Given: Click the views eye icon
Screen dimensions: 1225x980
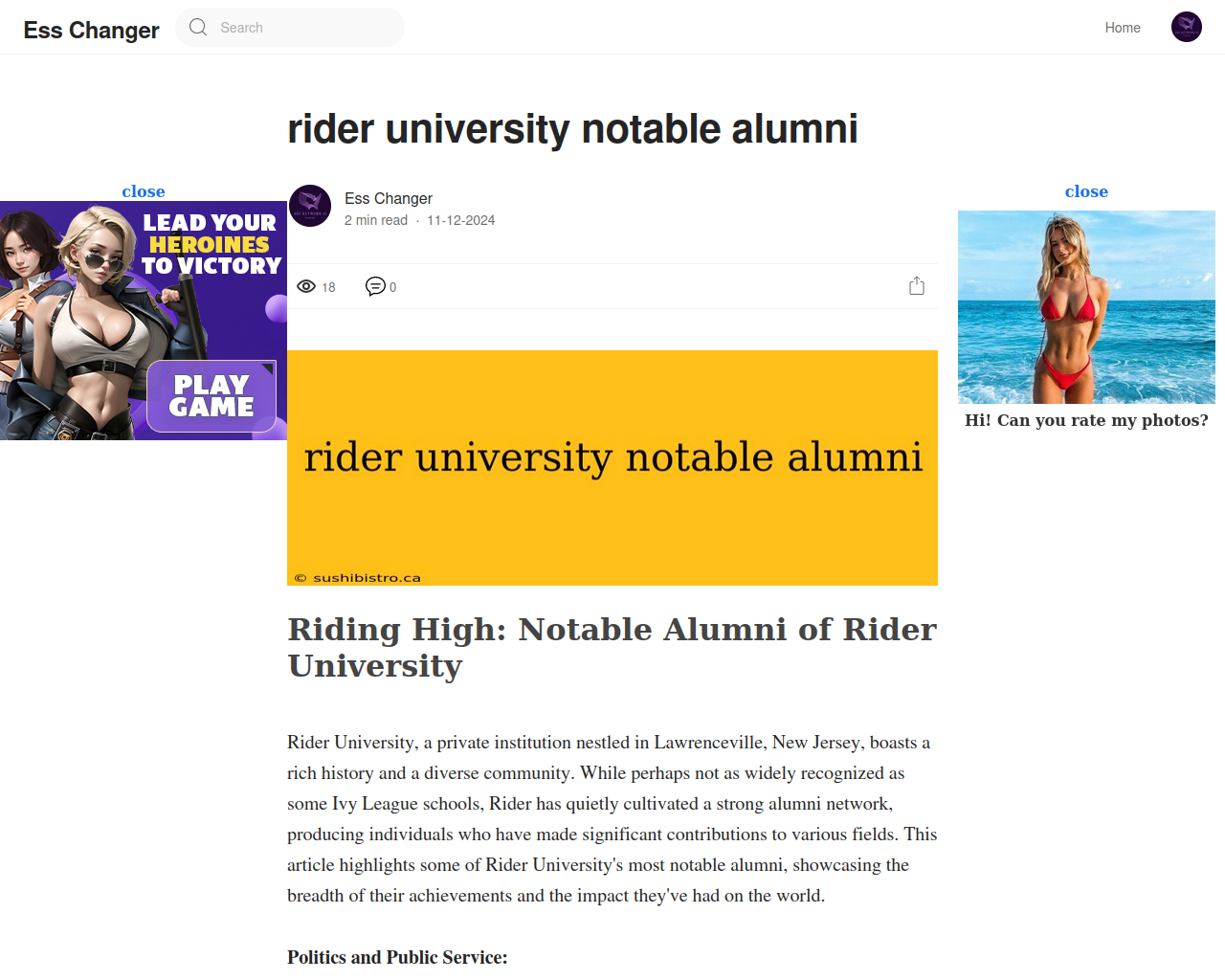Looking at the screenshot, I should pyautogui.click(x=306, y=286).
